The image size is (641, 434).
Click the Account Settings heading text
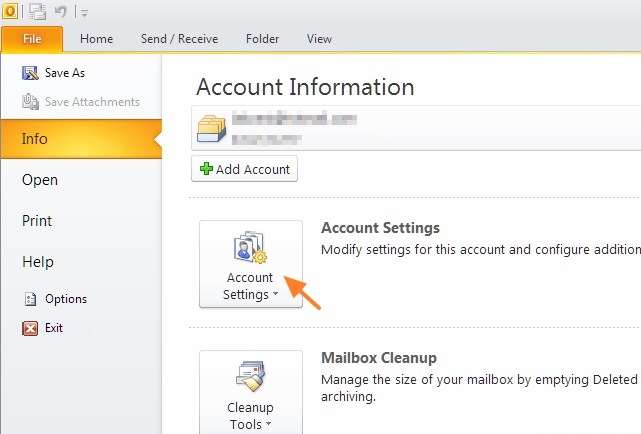(380, 228)
